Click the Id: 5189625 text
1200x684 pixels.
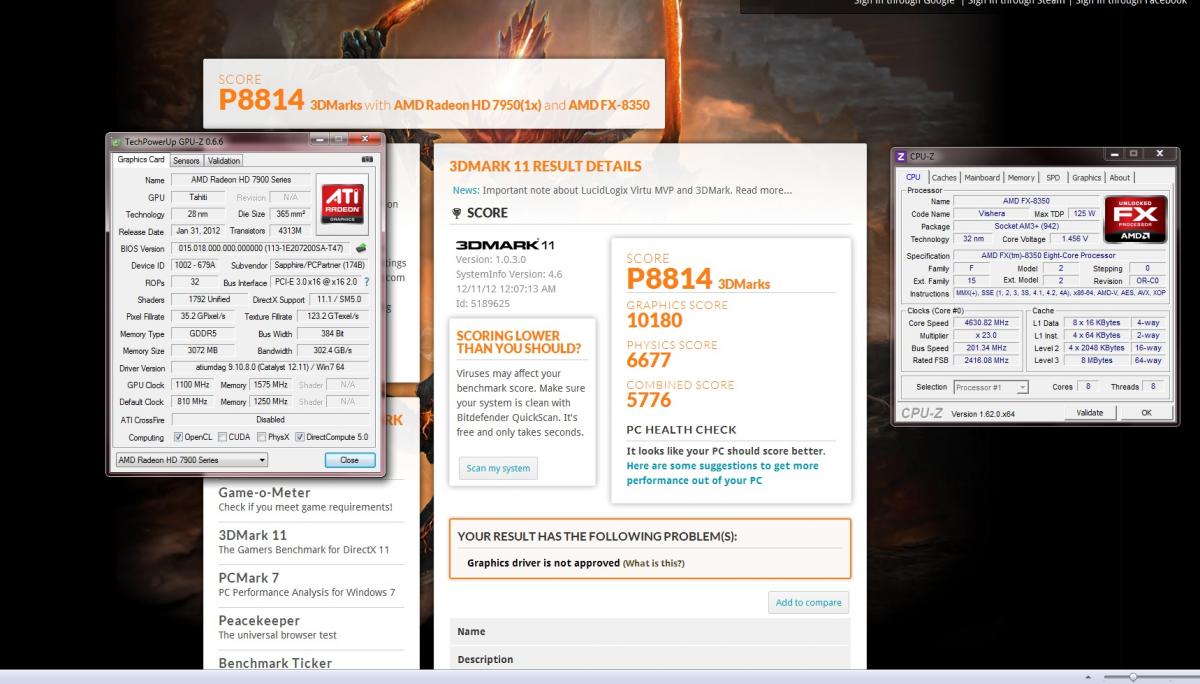click(482, 303)
